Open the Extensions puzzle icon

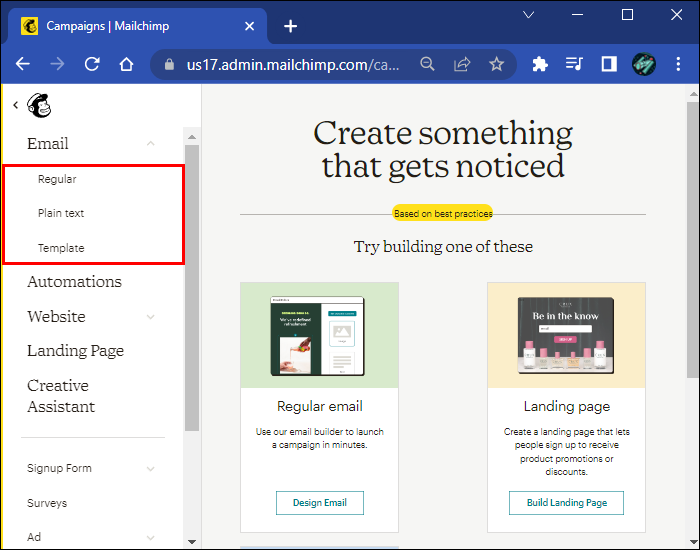coord(540,64)
